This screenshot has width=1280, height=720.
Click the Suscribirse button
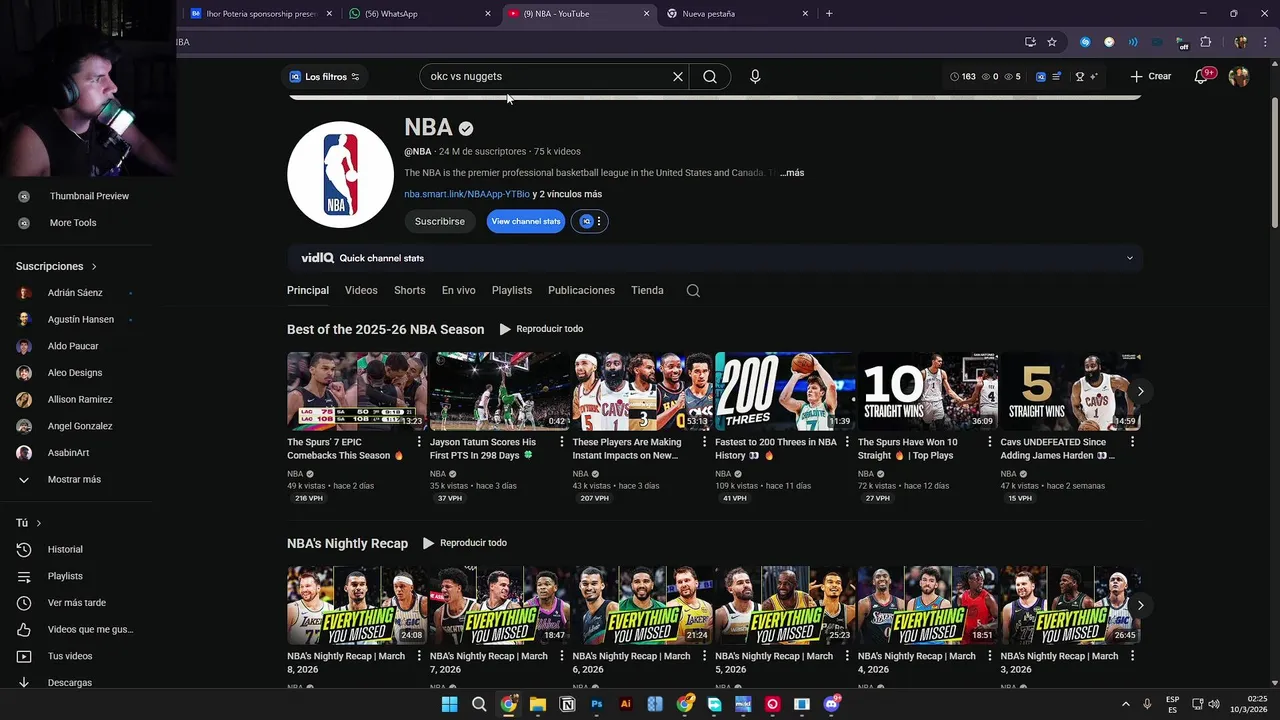pos(440,221)
